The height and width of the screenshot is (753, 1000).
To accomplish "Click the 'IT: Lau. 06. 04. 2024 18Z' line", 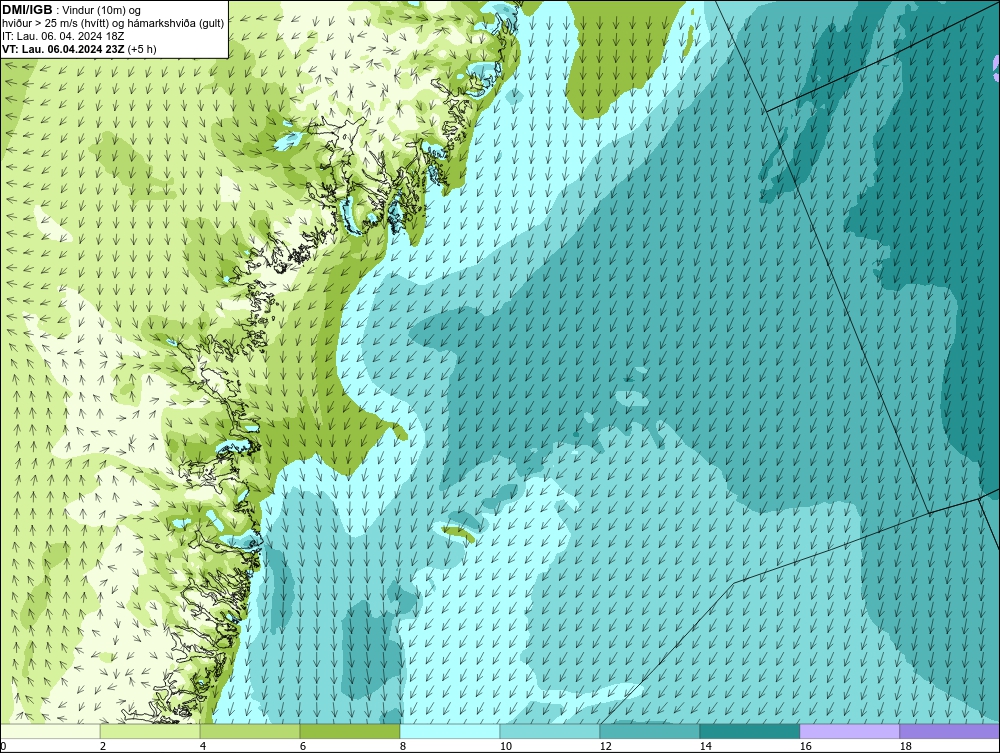I will (63, 36).
